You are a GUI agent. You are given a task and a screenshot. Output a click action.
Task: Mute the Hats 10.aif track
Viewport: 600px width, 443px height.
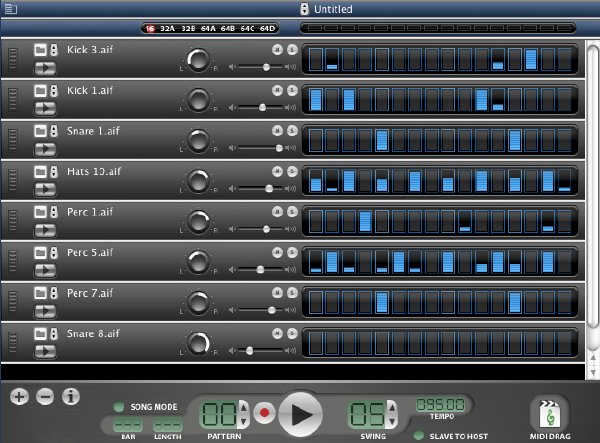pos(277,171)
